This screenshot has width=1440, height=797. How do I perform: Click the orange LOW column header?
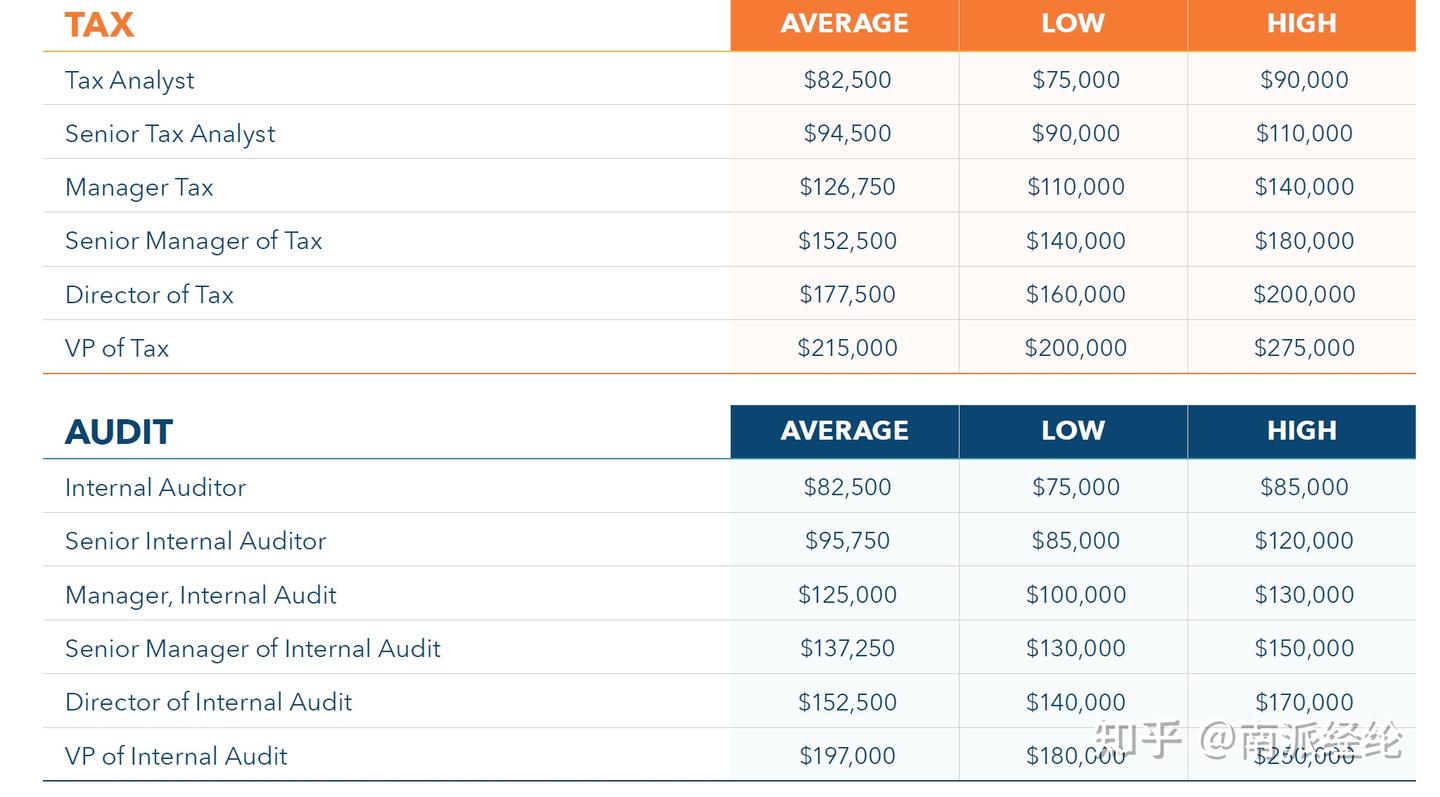click(x=1072, y=24)
